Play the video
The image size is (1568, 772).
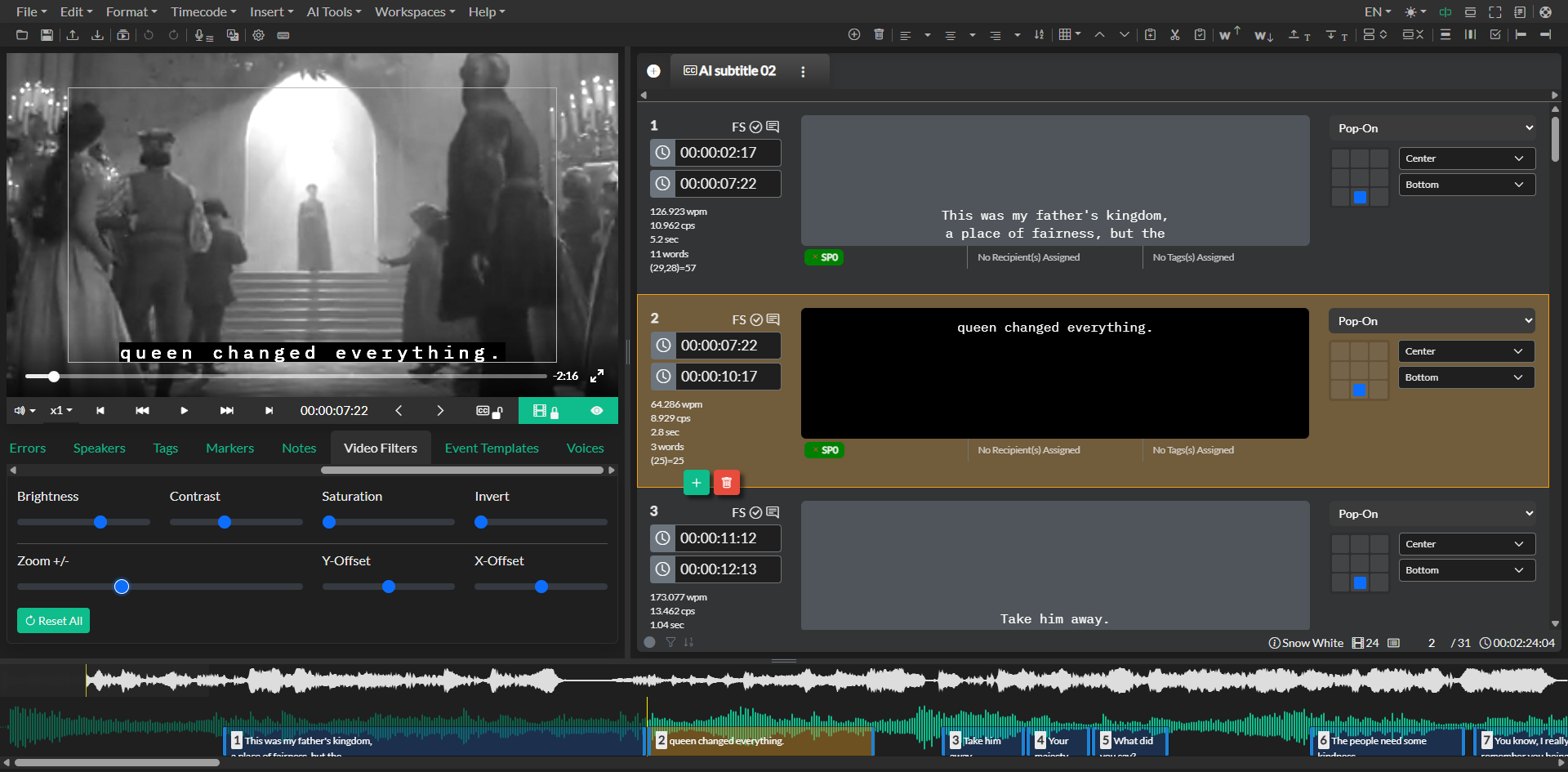click(x=184, y=411)
